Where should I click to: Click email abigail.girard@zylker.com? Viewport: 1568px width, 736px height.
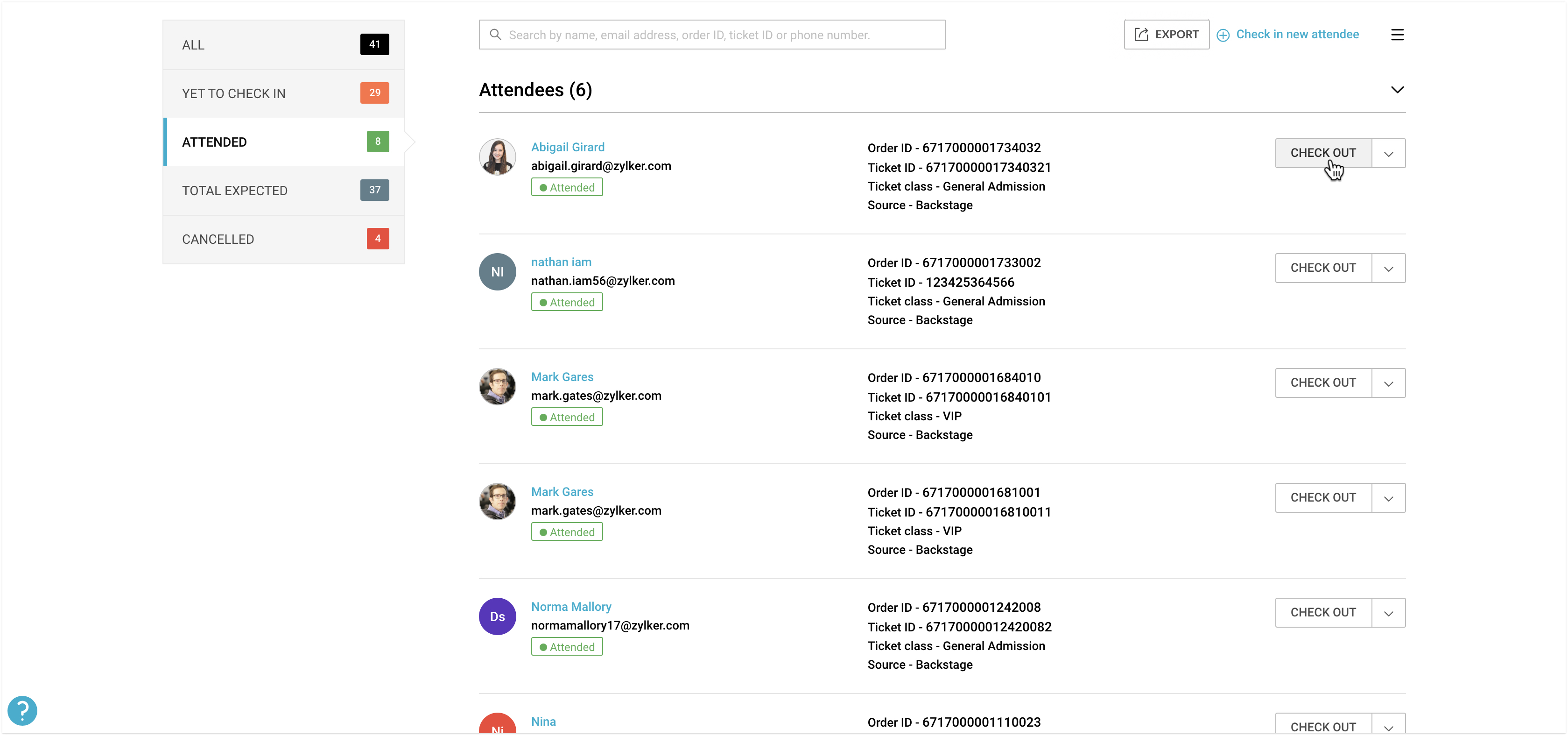click(x=601, y=166)
